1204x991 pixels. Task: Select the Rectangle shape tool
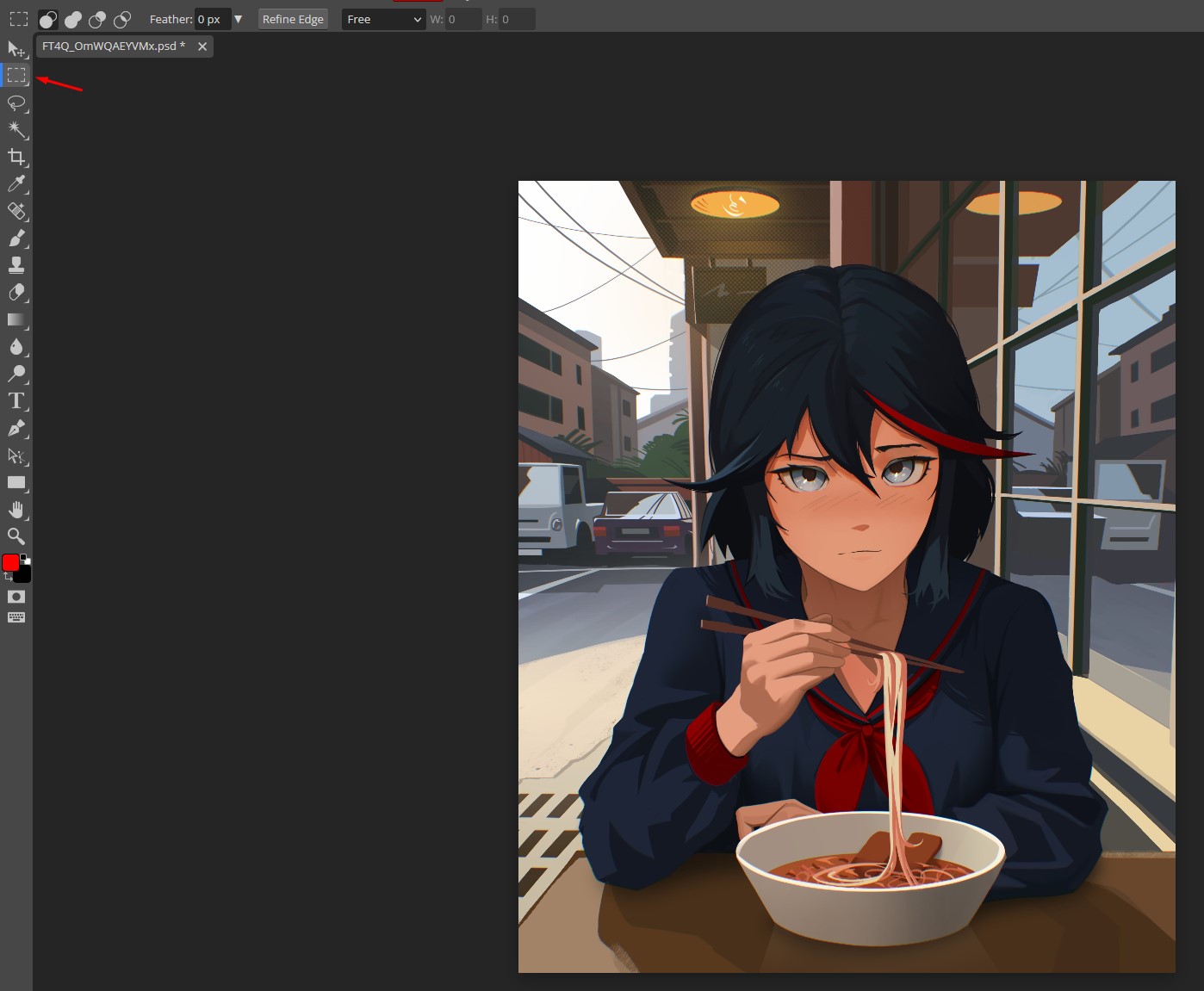[16, 482]
